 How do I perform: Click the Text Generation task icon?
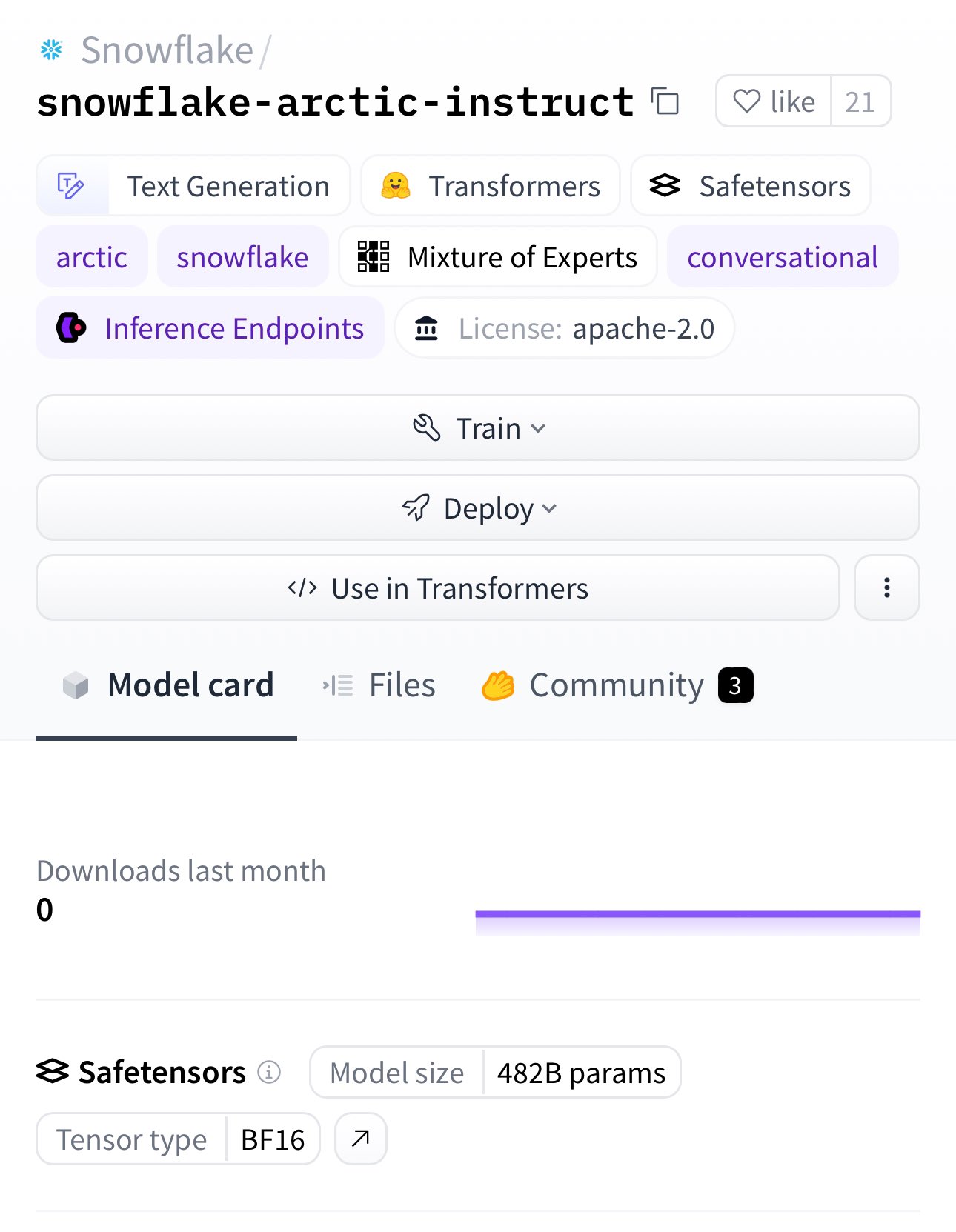tap(71, 186)
